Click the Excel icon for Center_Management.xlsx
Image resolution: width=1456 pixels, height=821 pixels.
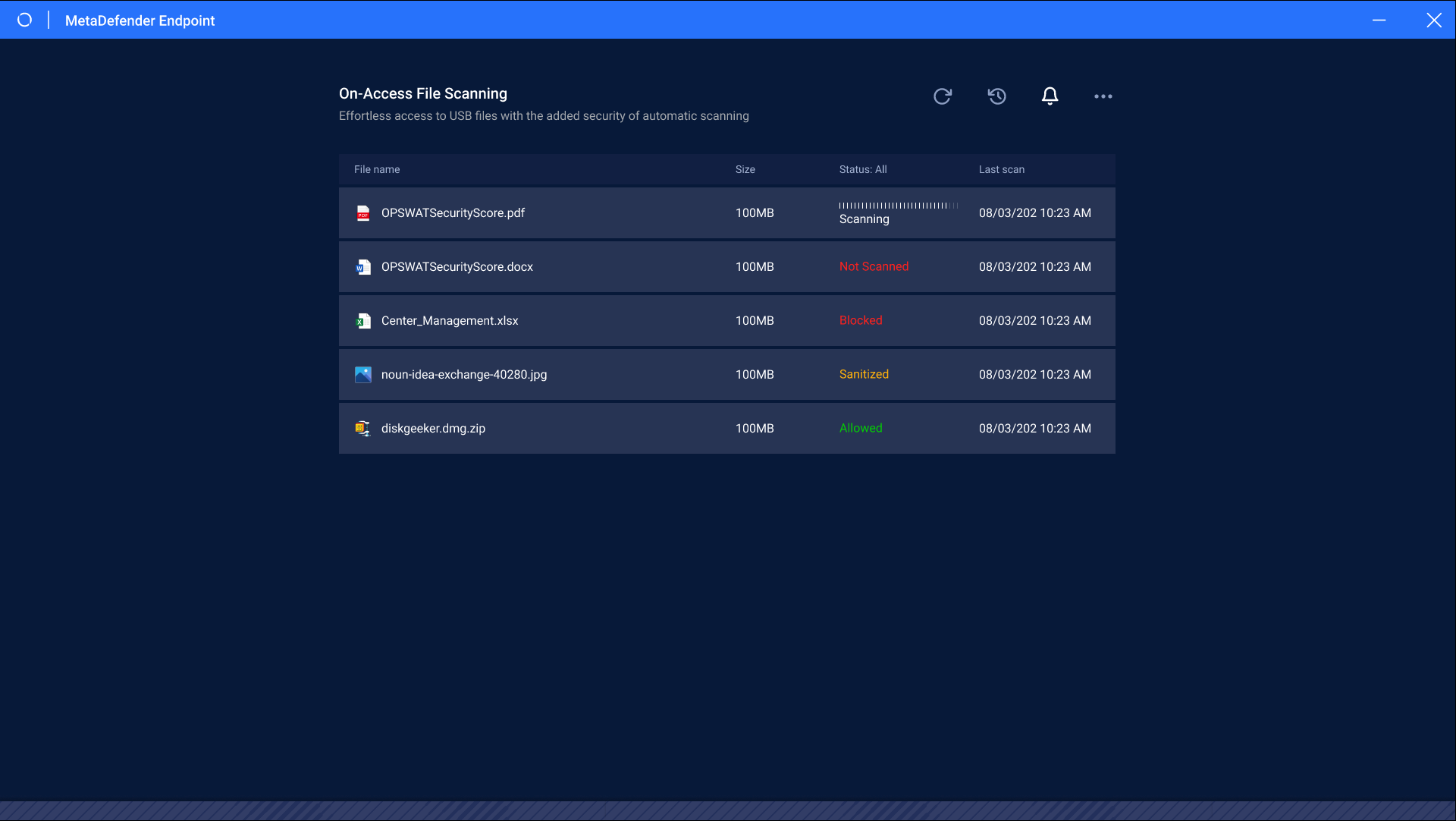point(363,321)
